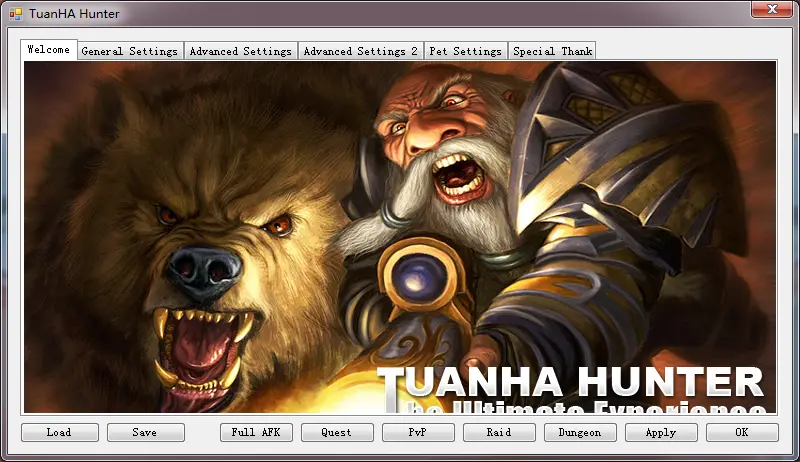The width and height of the screenshot is (800, 462).
Task: View the Special Thank tab
Action: [x=552, y=51]
